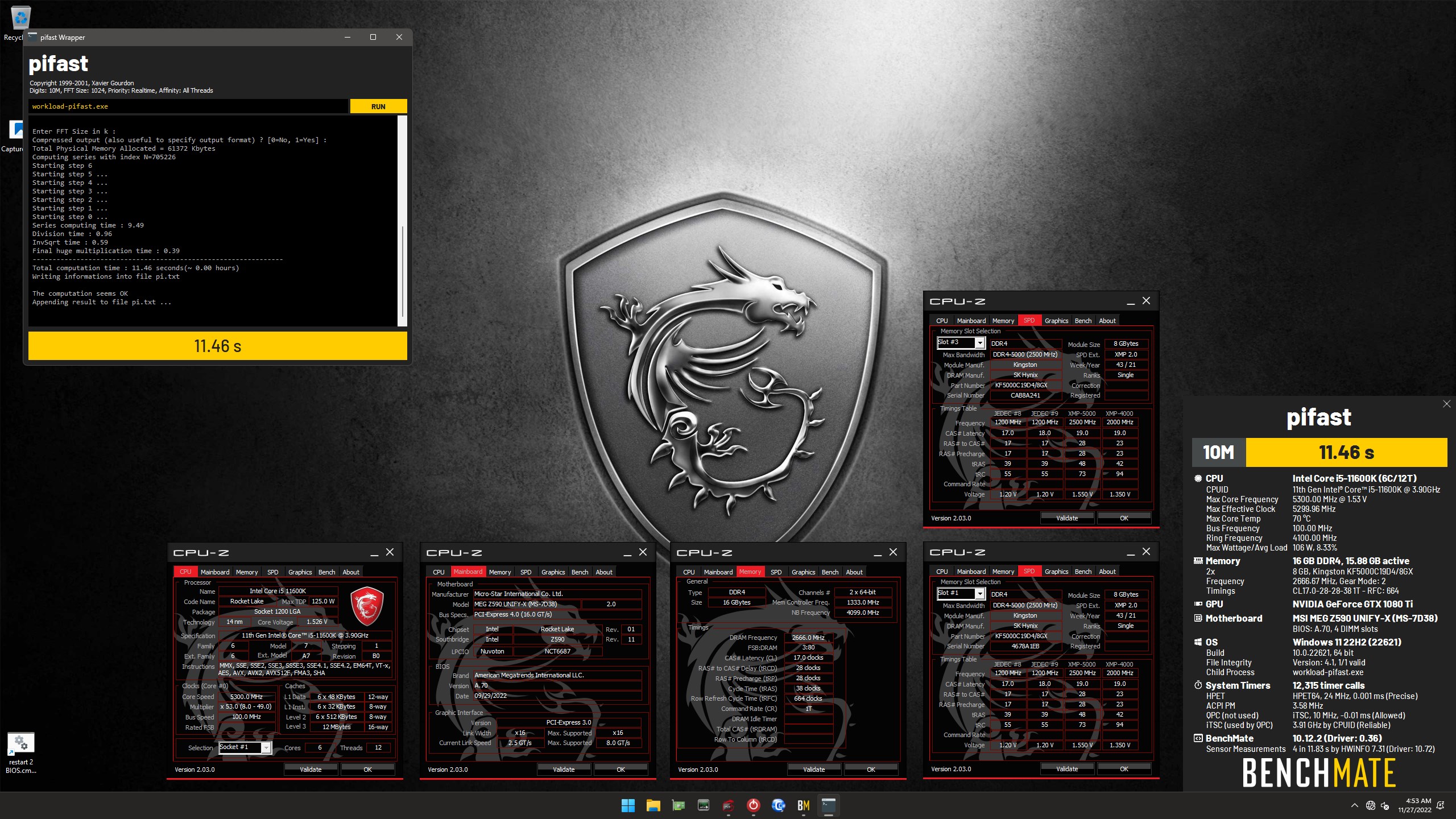1456x819 pixels.
Task: Open About tab in CPU-Z Slot #1 window
Action: 1107,572
